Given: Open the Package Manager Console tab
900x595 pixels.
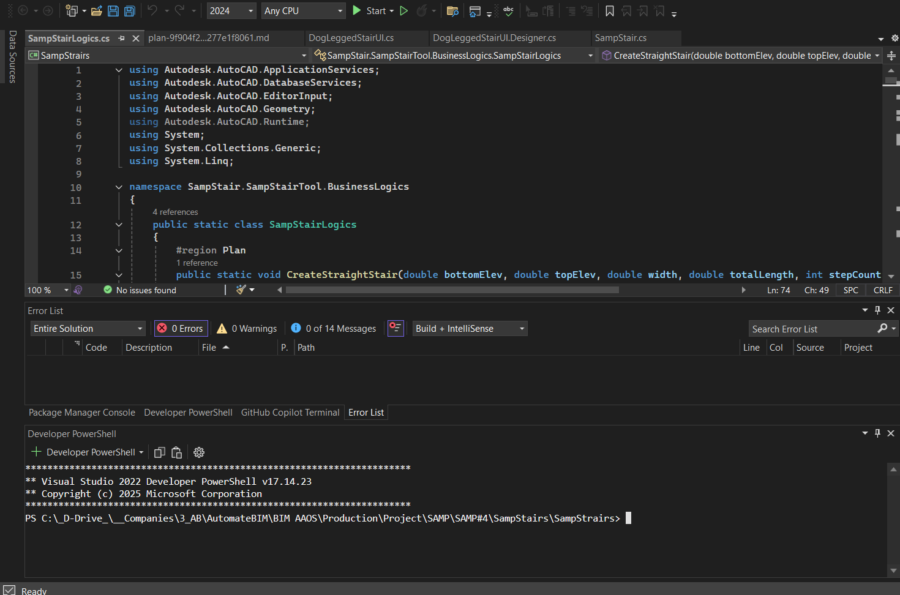Looking at the screenshot, I should [x=81, y=412].
